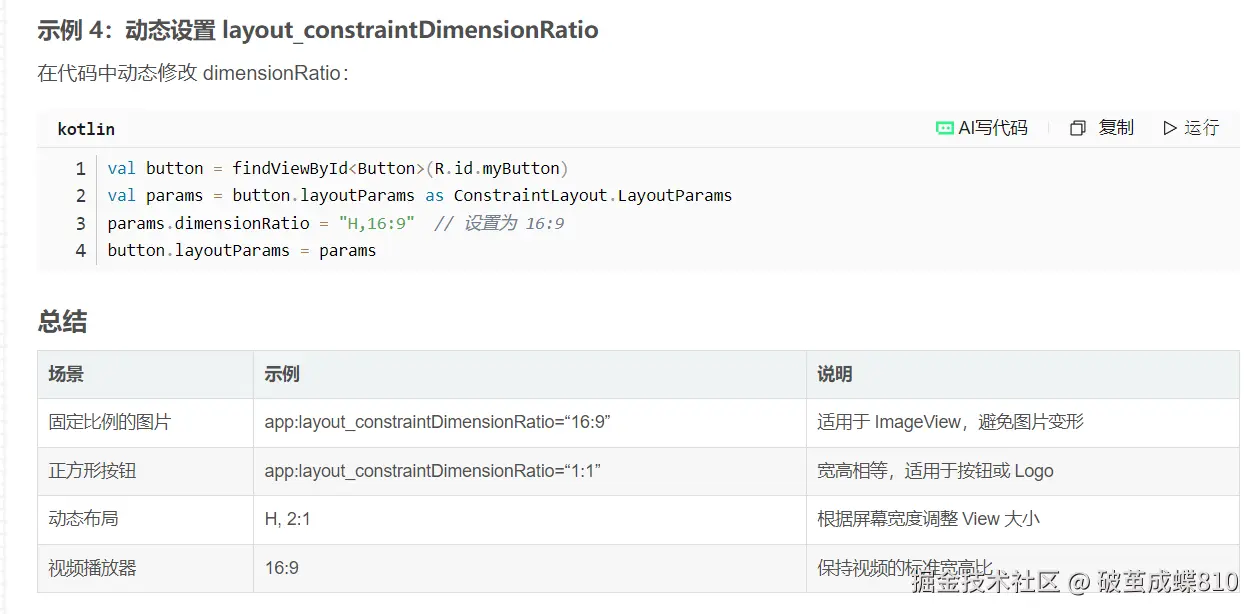Select the 固定比例的图片 table cell
This screenshot has width=1257, height=614.
point(109,422)
